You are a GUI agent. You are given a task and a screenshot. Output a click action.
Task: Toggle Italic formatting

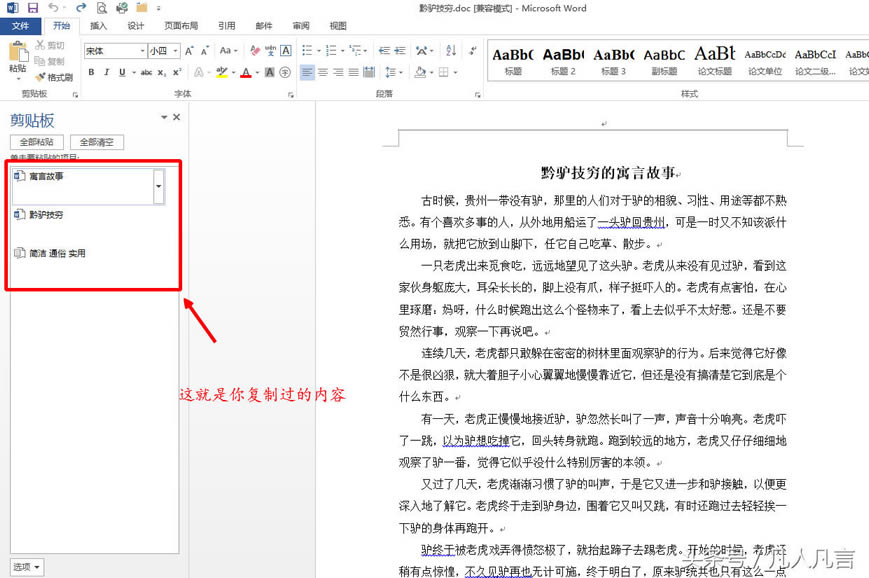(x=107, y=72)
